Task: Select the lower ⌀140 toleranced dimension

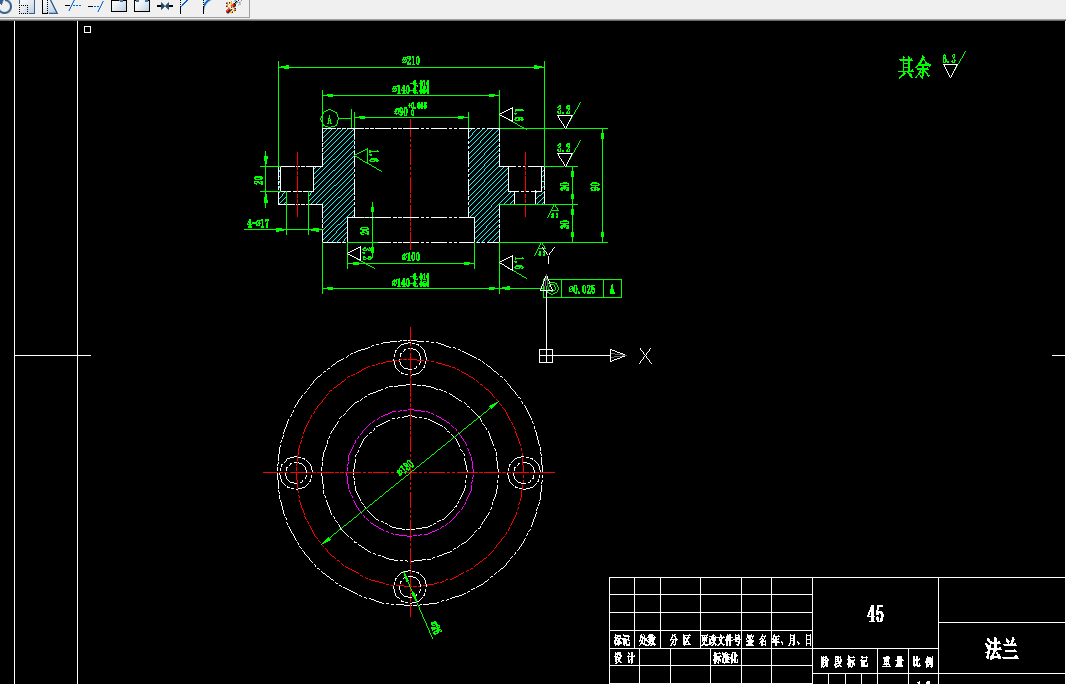Action: click(x=411, y=280)
